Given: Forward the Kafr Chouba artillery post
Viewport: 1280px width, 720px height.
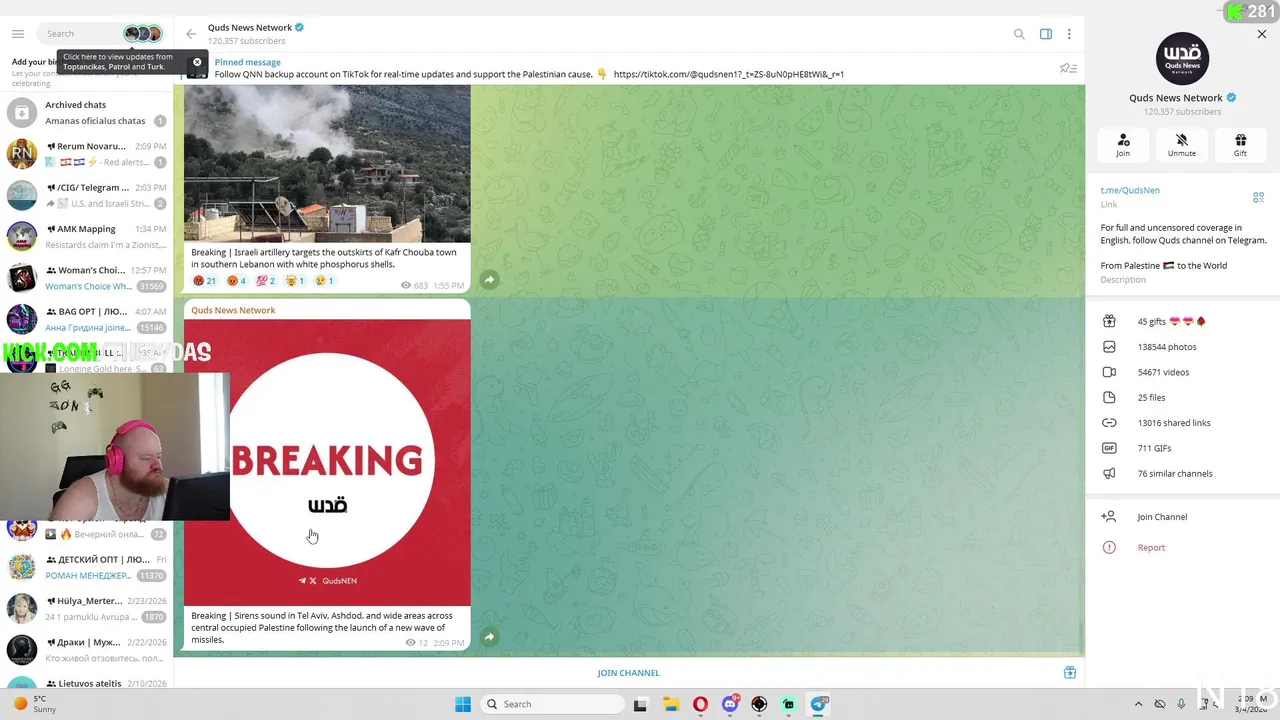Looking at the screenshot, I should (x=489, y=280).
